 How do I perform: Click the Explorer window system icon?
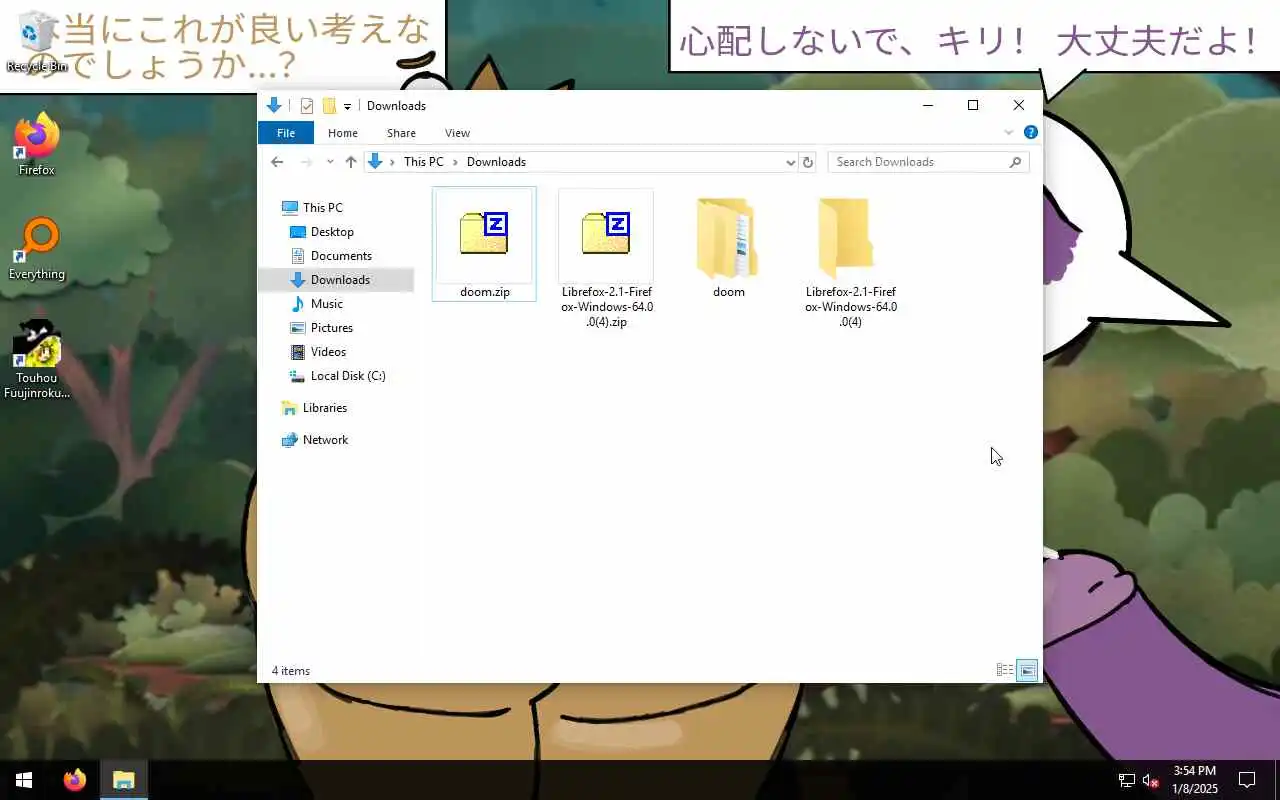coord(274,106)
